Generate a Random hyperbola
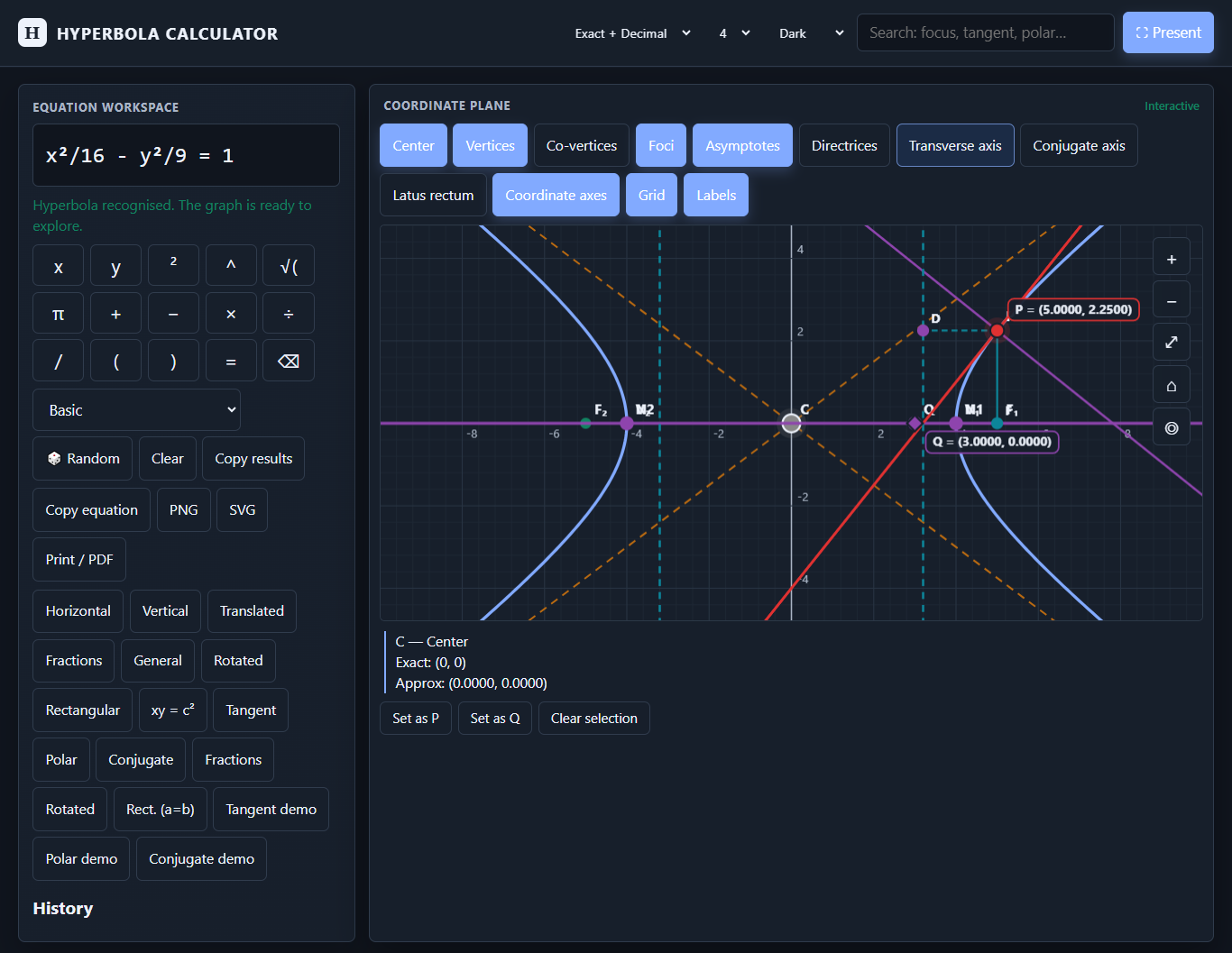The width and height of the screenshot is (1232, 953). 83,459
